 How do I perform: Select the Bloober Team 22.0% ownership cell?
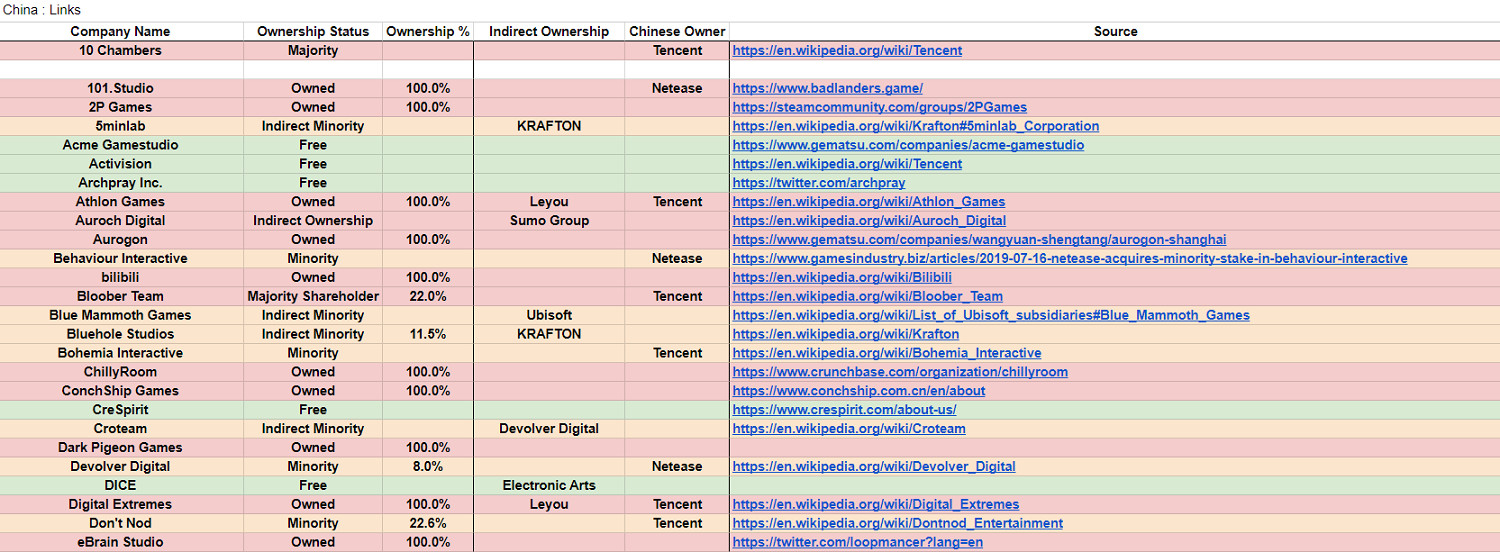[428, 296]
